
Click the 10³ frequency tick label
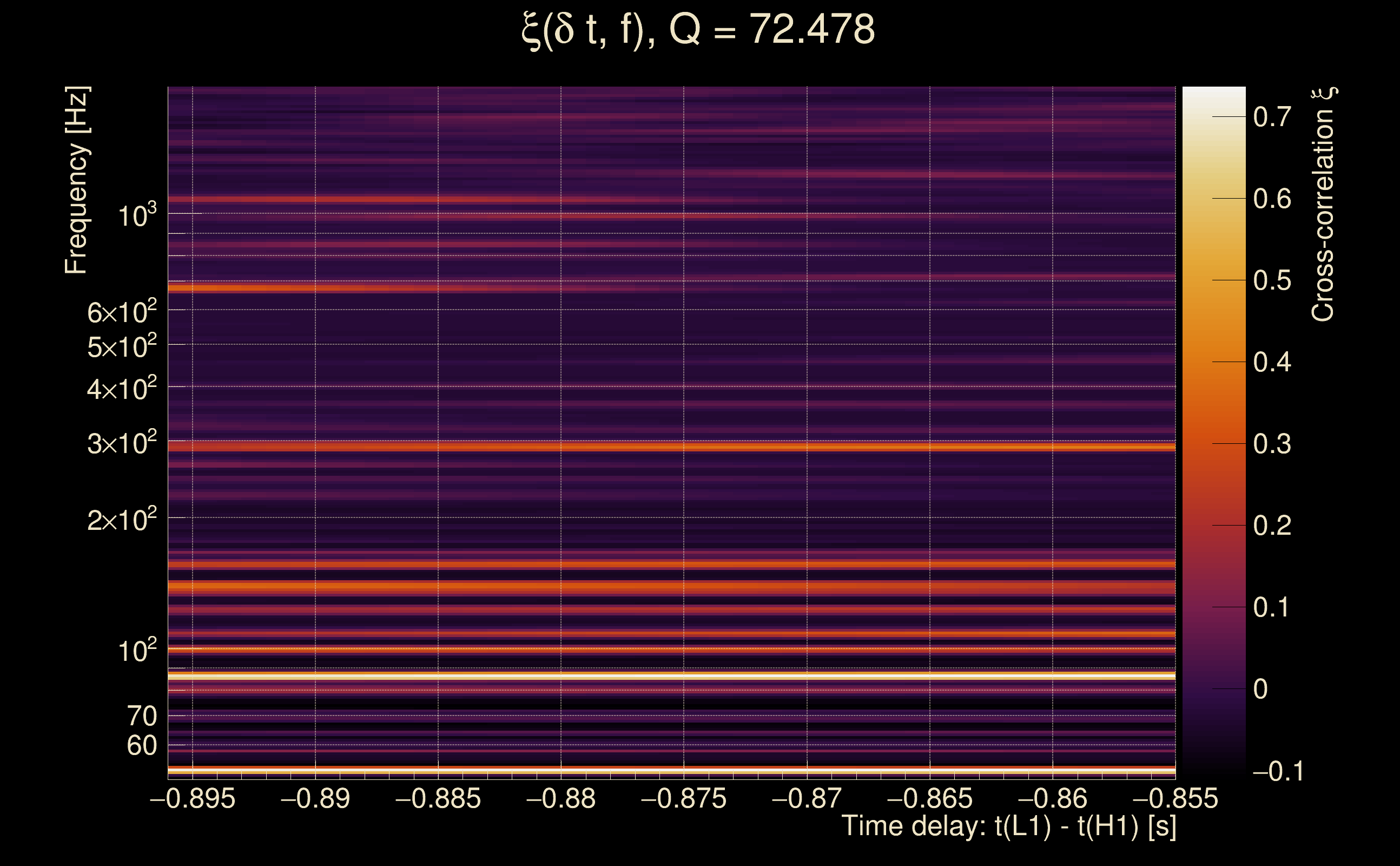click(x=137, y=216)
